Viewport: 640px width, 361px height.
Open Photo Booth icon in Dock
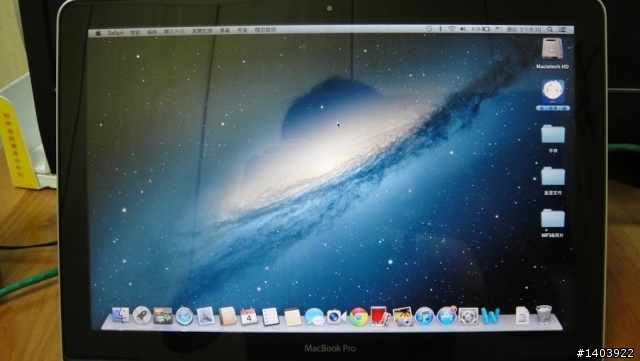pyautogui.click(x=380, y=316)
